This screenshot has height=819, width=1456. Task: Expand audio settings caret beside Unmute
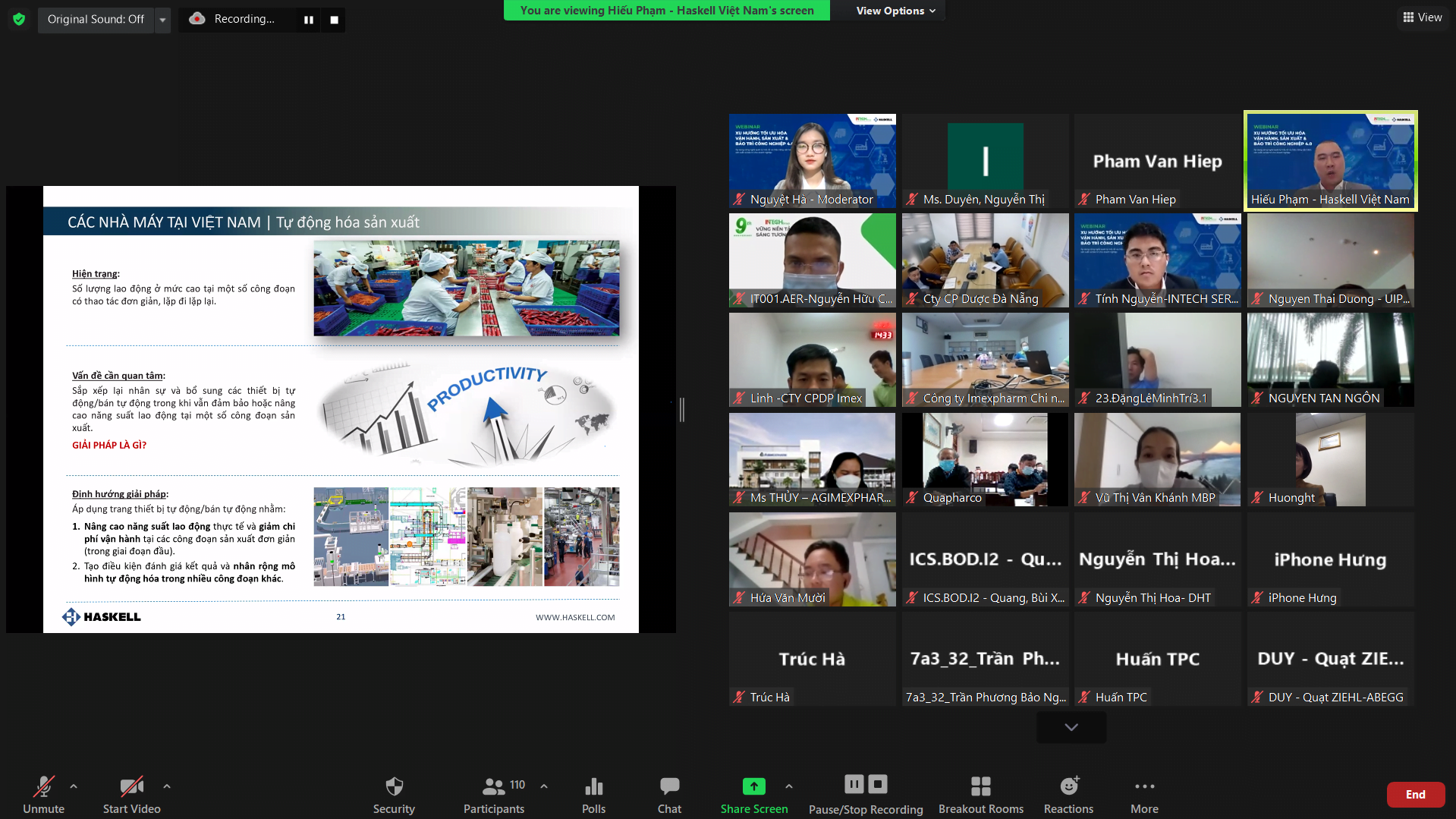pyautogui.click(x=74, y=786)
